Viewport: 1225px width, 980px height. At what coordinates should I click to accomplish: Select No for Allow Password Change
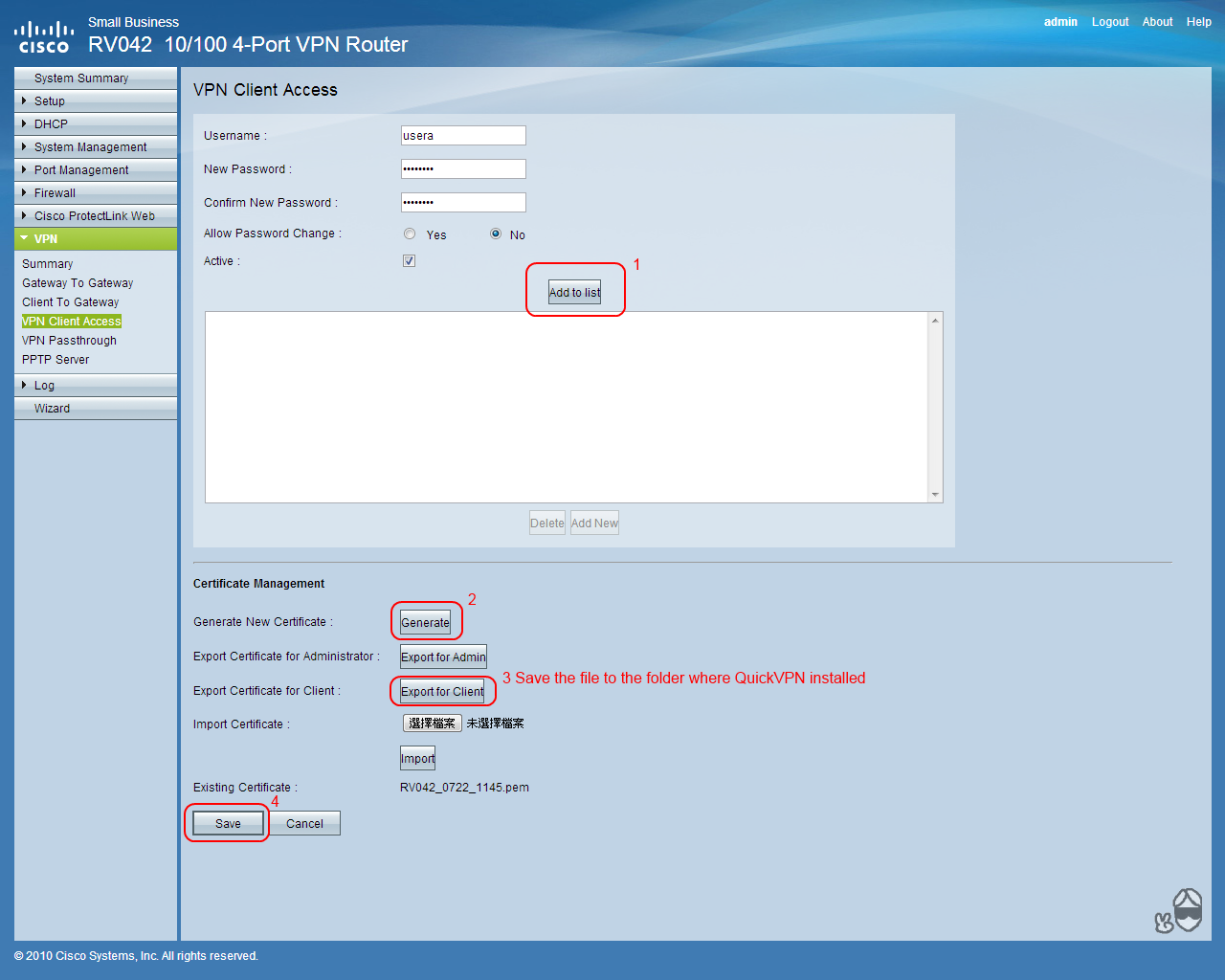point(496,234)
